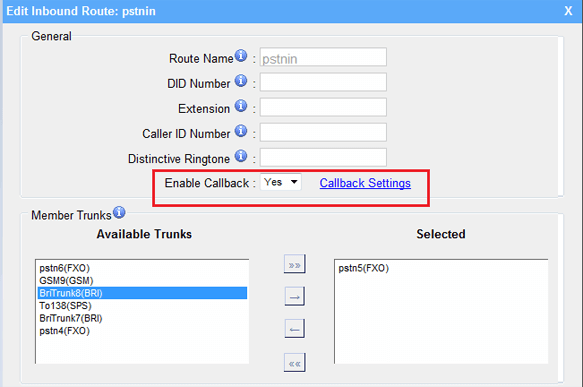
Task: Add highlighted trunk with single right arrow button
Action: pyautogui.click(x=294, y=296)
